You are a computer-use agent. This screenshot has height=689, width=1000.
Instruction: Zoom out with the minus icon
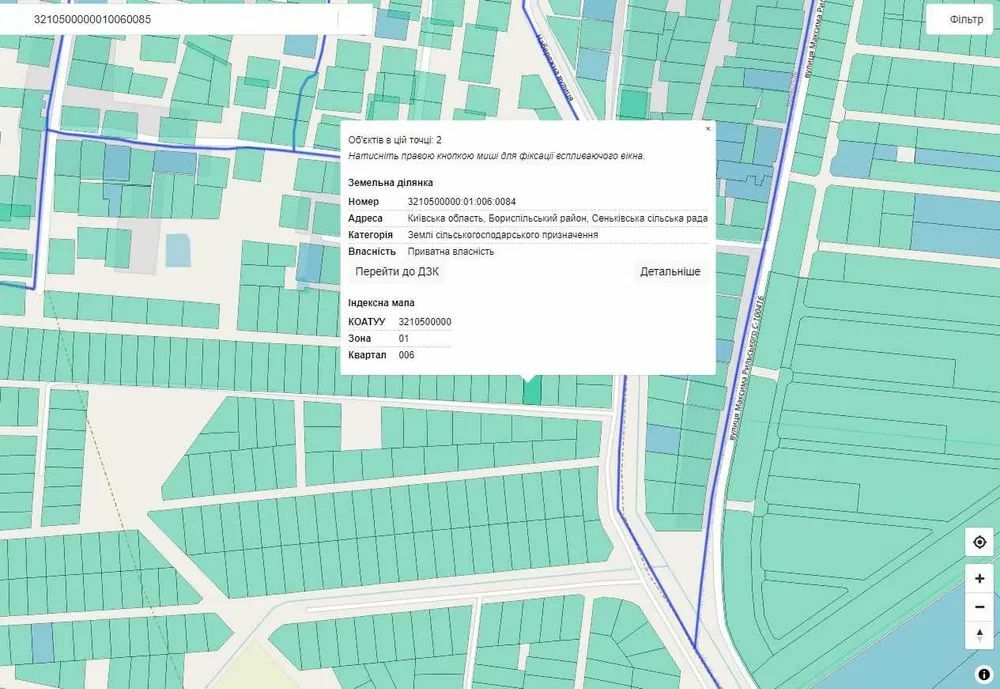[980, 607]
